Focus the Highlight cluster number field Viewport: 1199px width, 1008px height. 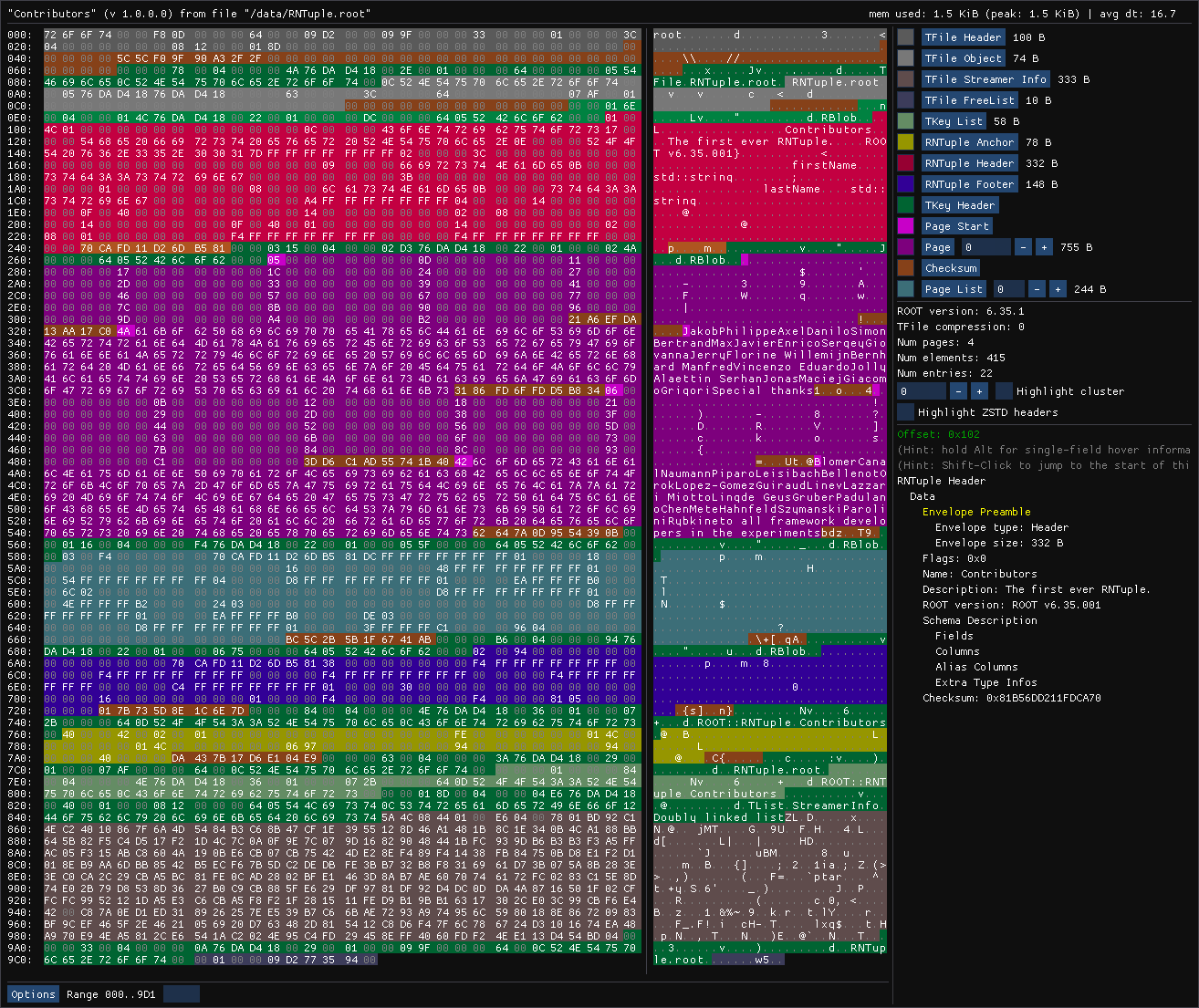tap(922, 391)
